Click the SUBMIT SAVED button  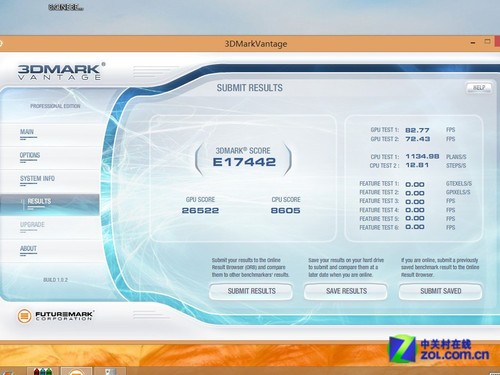point(441,291)
